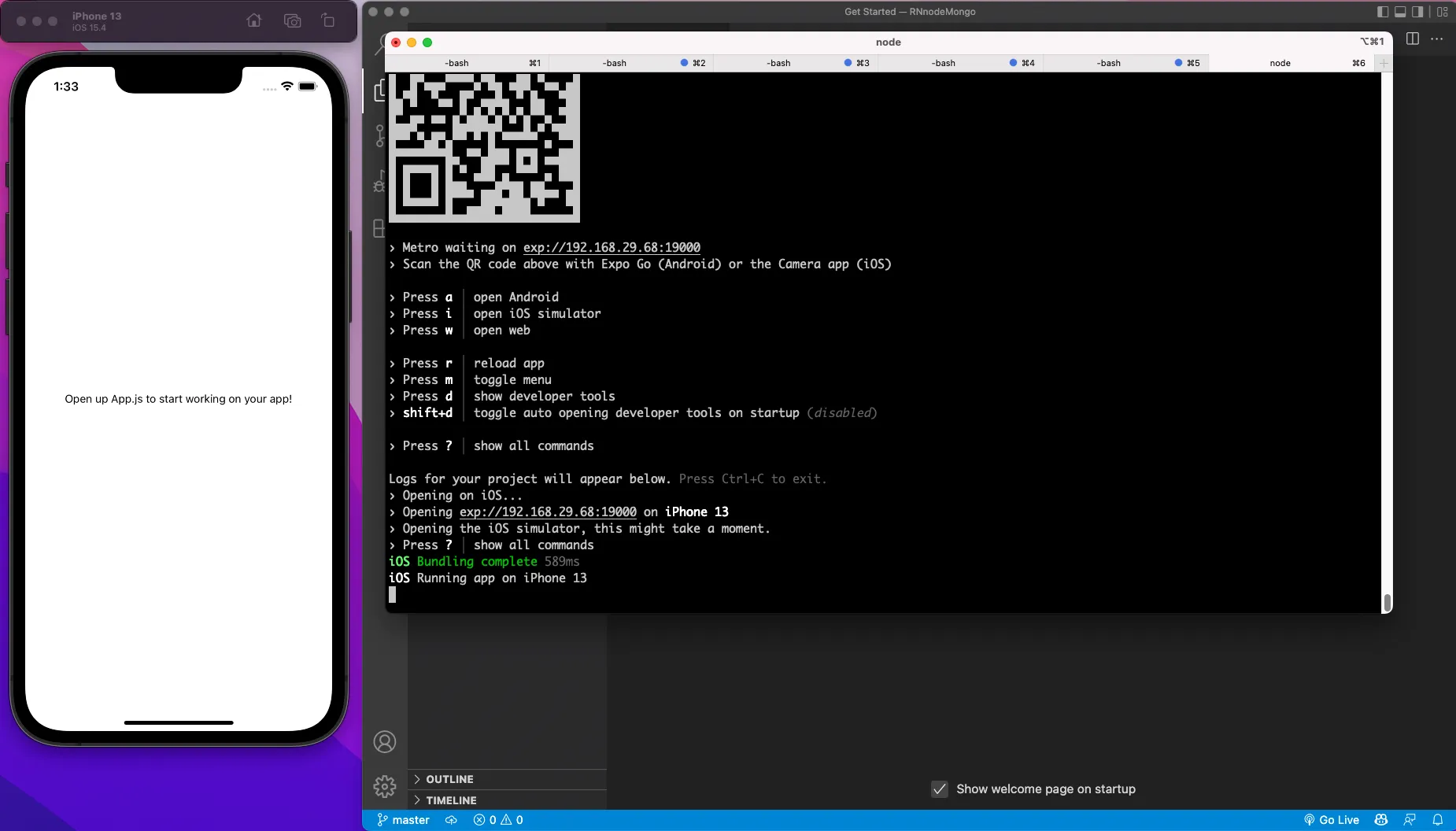Screen dimensions: 1456x831
Task: Click the Terminal window green zoom button
Action: [427, 42]
